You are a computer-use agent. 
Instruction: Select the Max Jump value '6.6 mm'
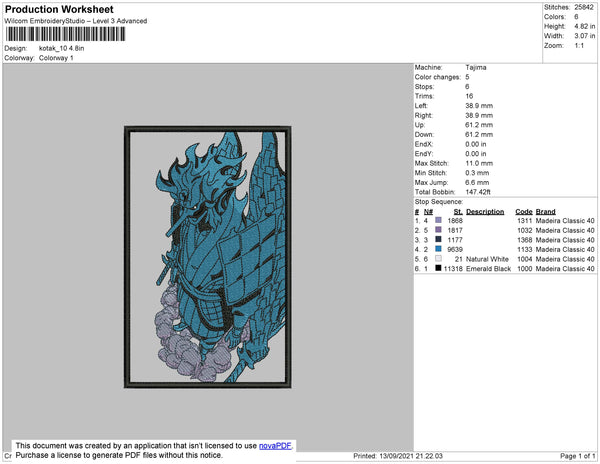477,182
